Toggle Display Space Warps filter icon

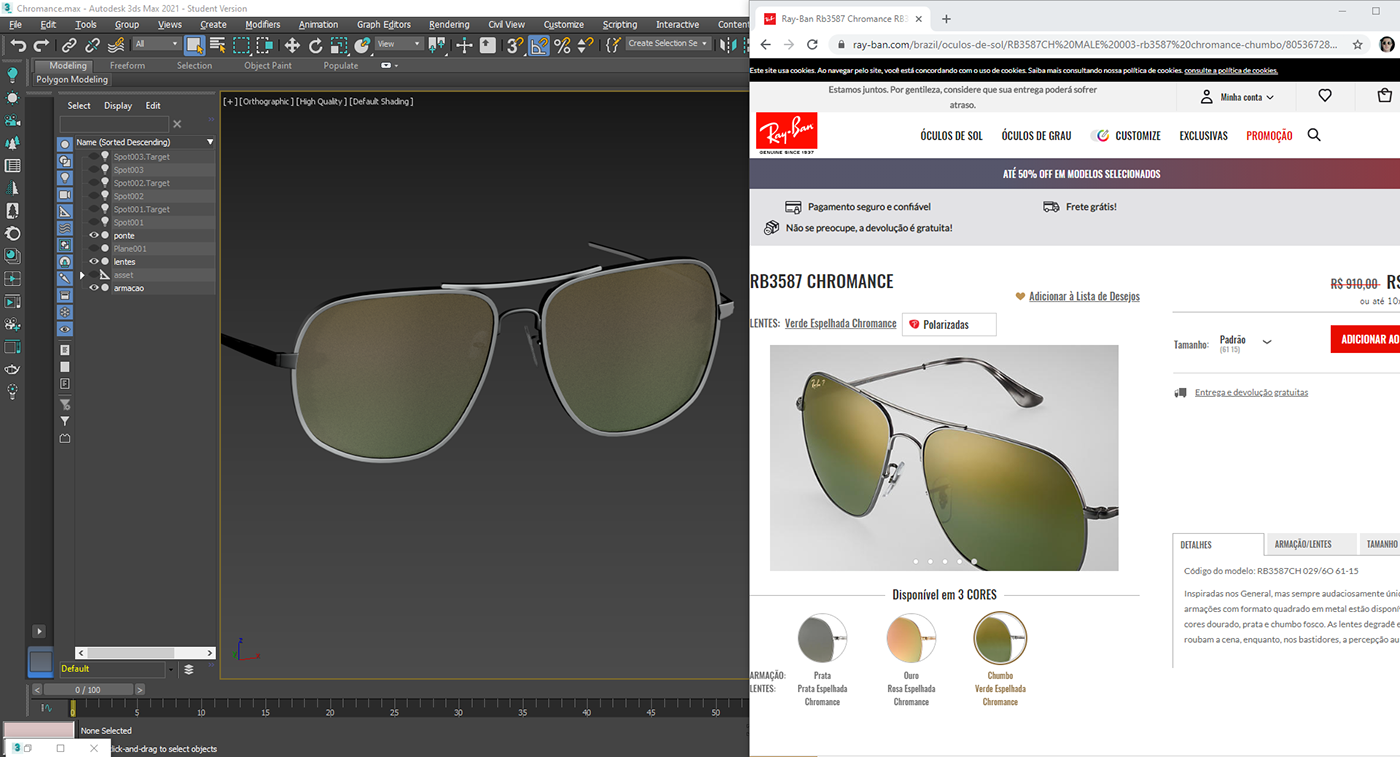(x=65, y=228)
